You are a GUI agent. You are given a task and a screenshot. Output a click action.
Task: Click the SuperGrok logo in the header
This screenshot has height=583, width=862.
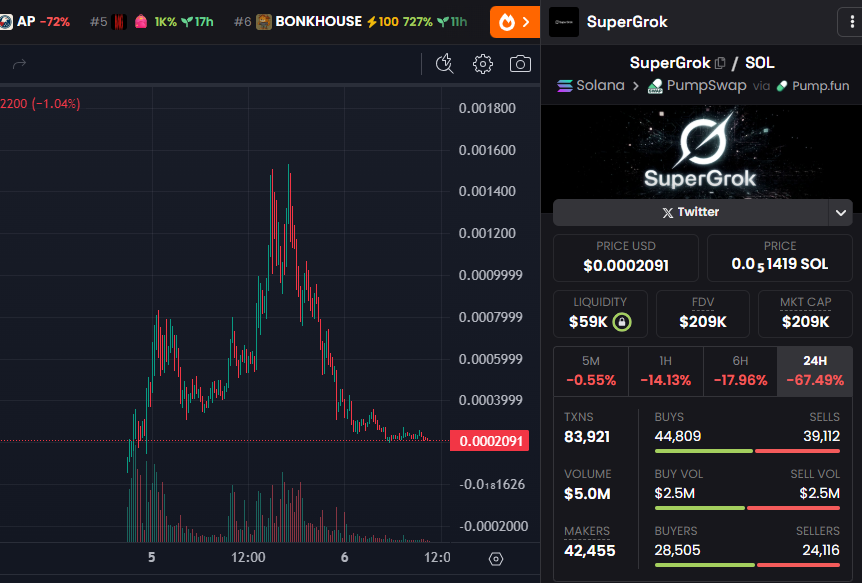(564, 22)
